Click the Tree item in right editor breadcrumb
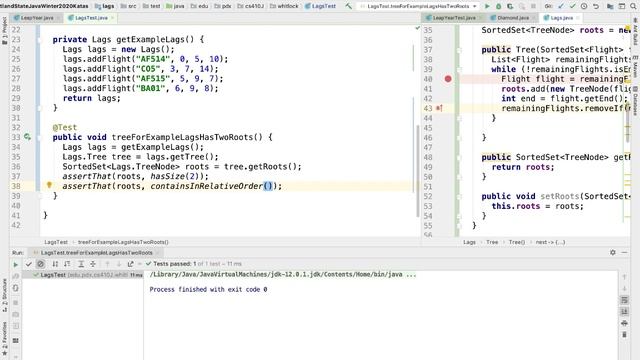 click(x=492, y=242)
